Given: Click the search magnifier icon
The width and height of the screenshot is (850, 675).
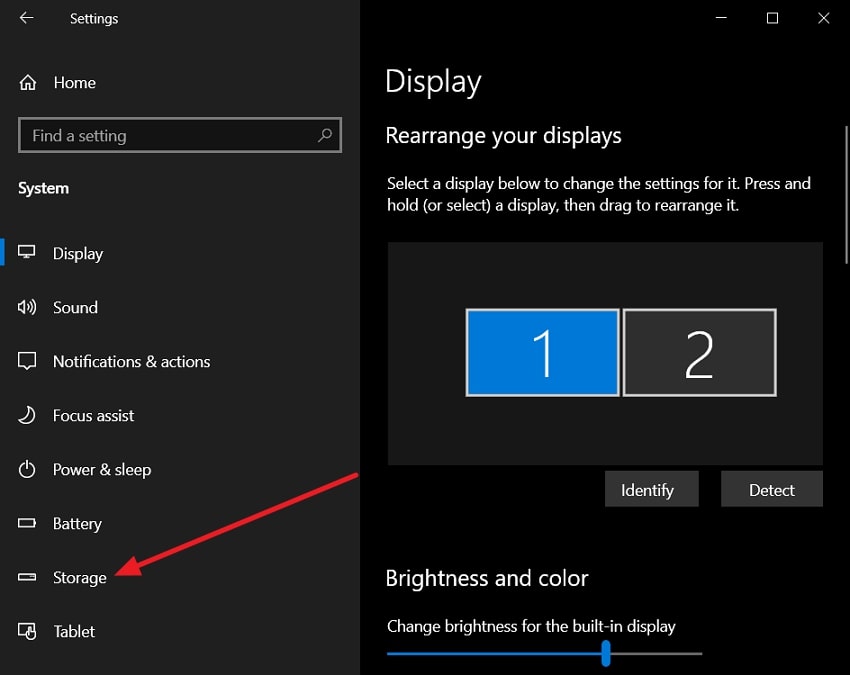Looking at the screenshot, I should [325, 135].
